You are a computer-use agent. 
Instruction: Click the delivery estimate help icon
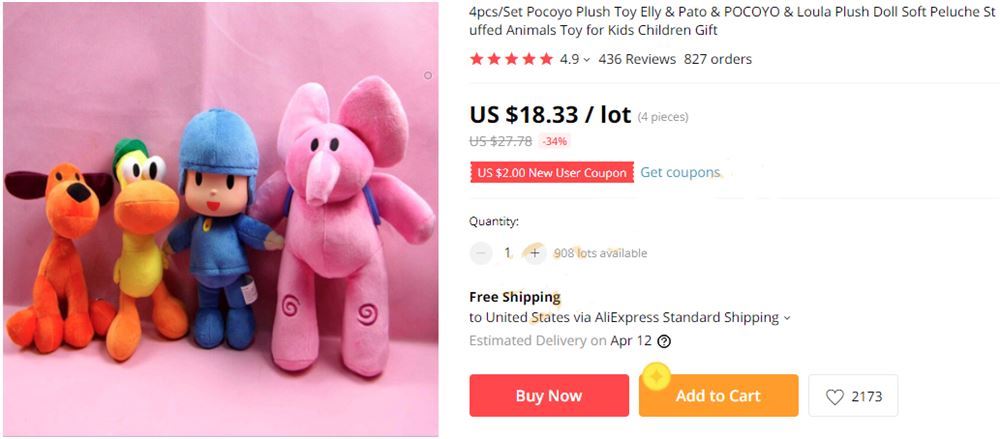(664, 341)
